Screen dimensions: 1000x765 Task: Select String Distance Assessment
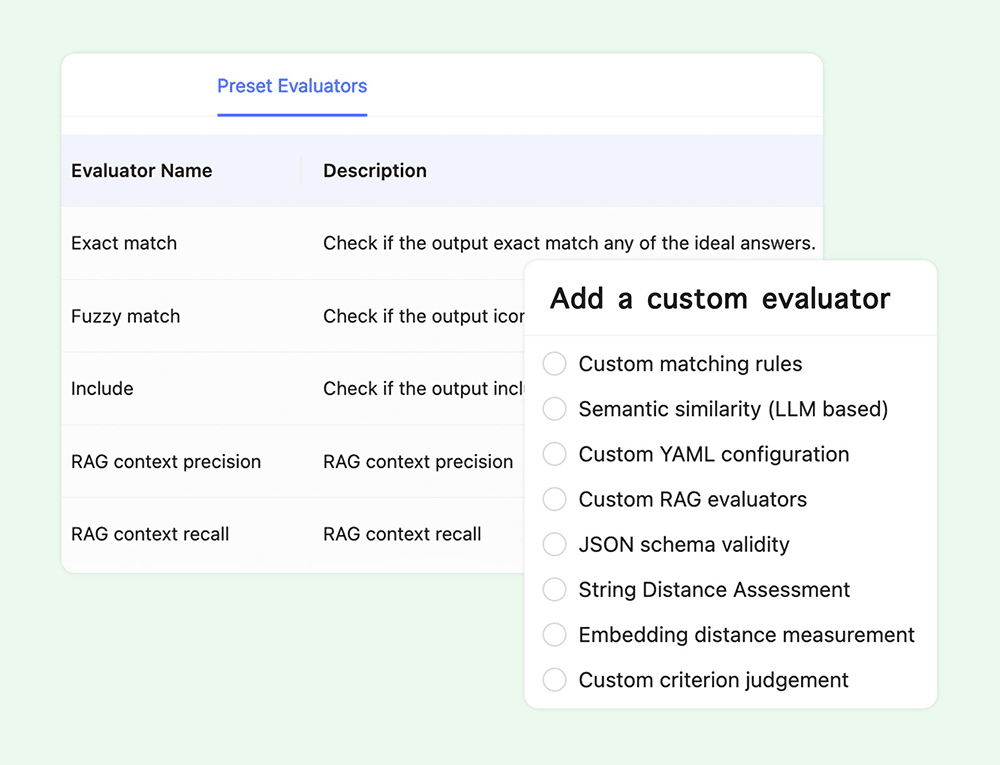tap(554, 589)
